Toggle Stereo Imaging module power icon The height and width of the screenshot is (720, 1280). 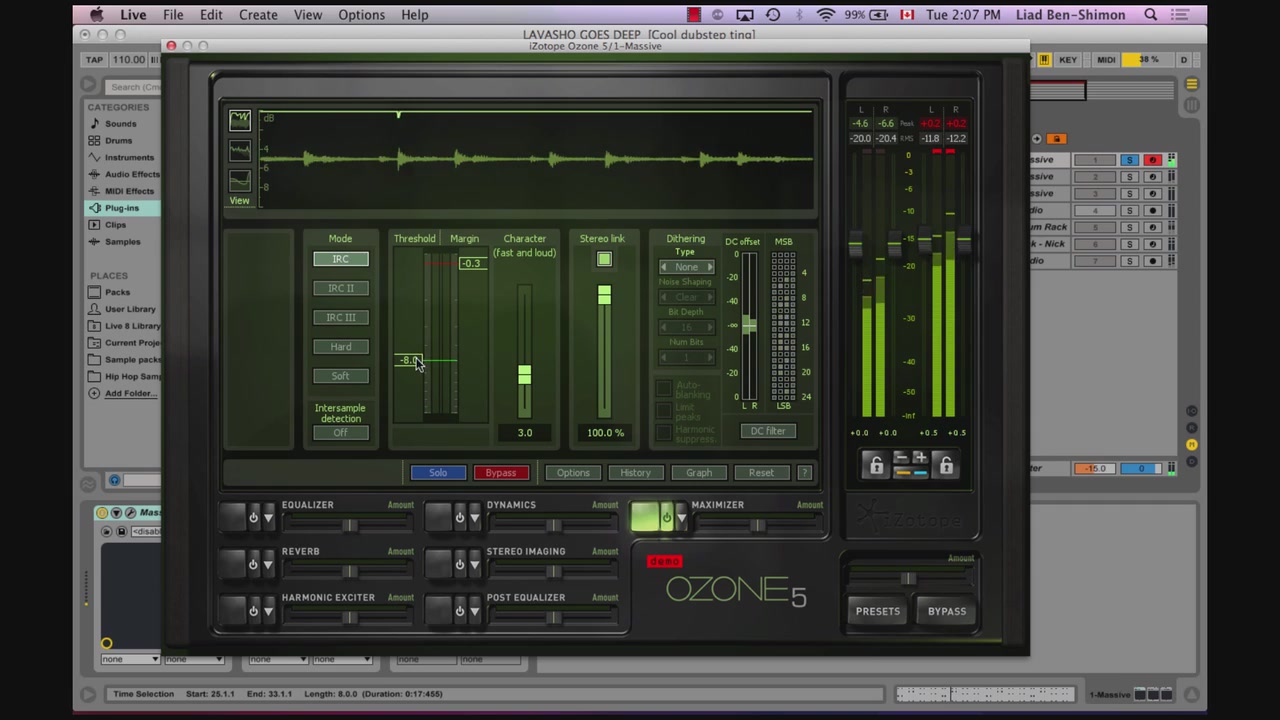pos(459,564)
